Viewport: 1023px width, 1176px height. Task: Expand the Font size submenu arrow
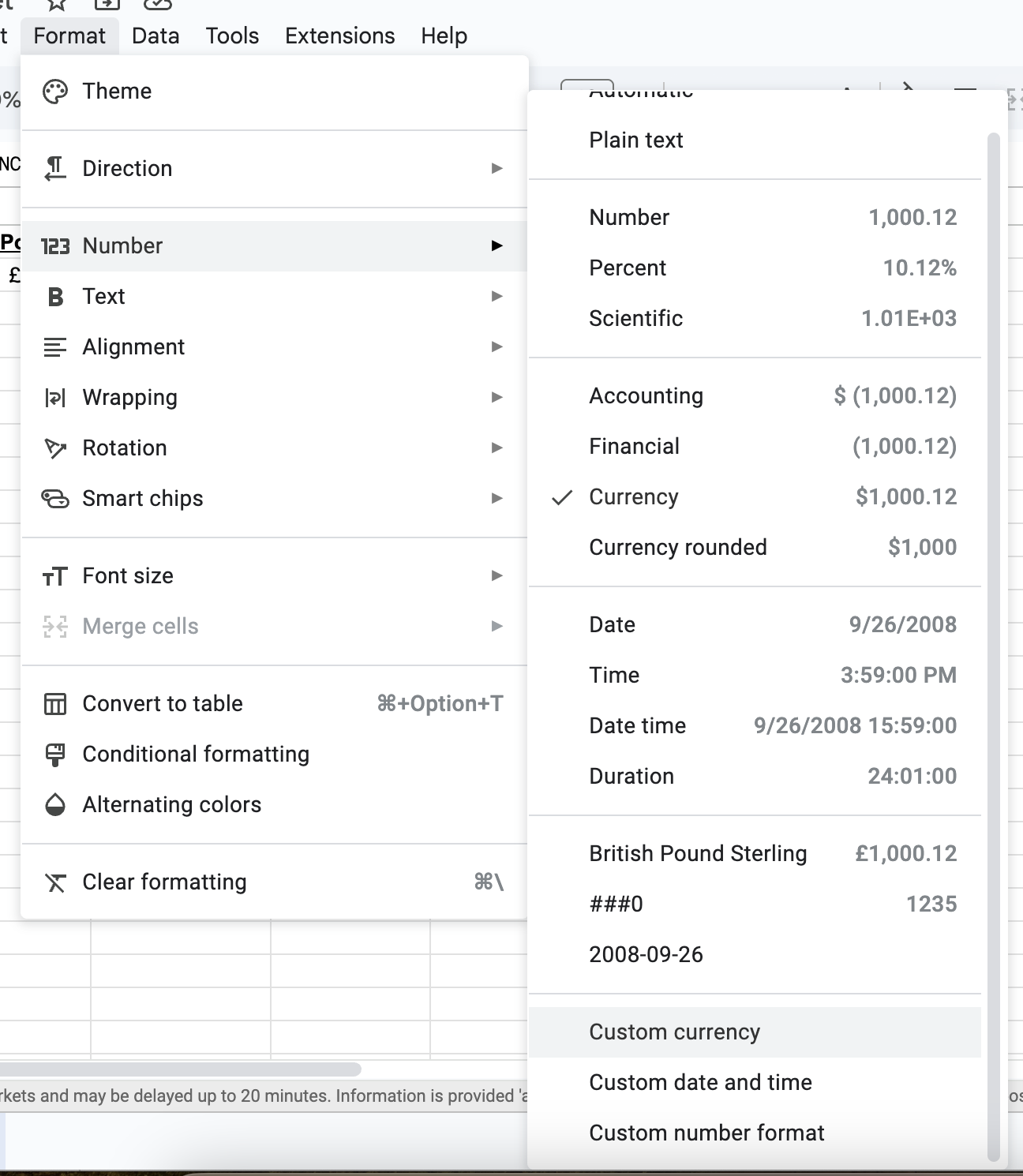(x=497, y=576)
